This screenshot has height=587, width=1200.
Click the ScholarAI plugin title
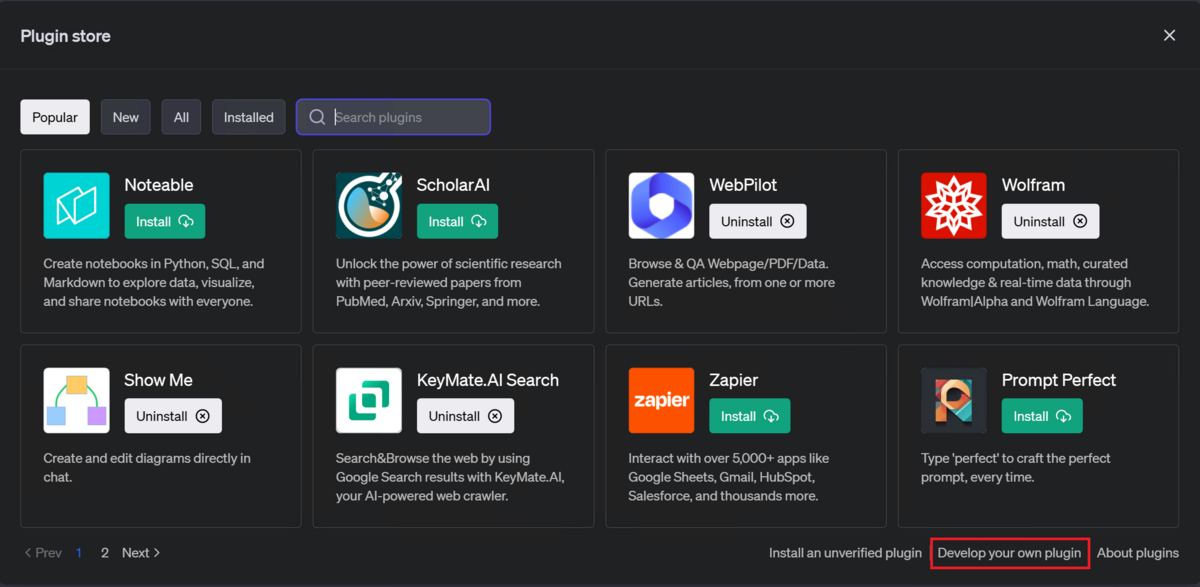[453, 185]
